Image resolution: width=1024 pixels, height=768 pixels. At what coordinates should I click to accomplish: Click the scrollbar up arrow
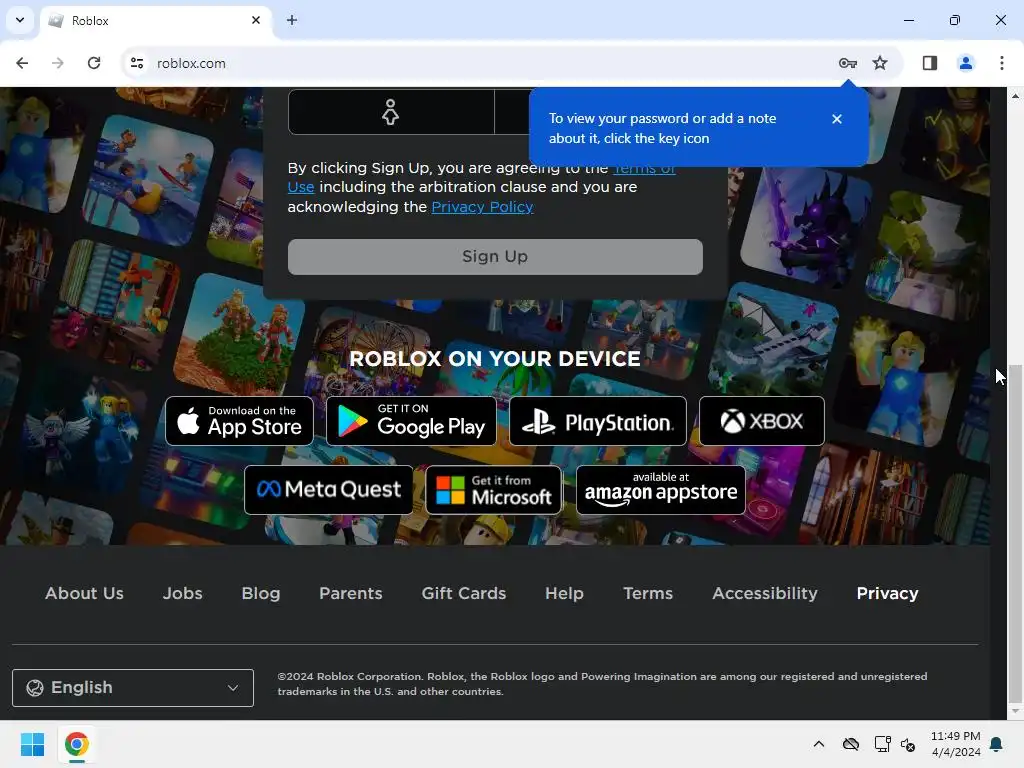[1015, 95]
